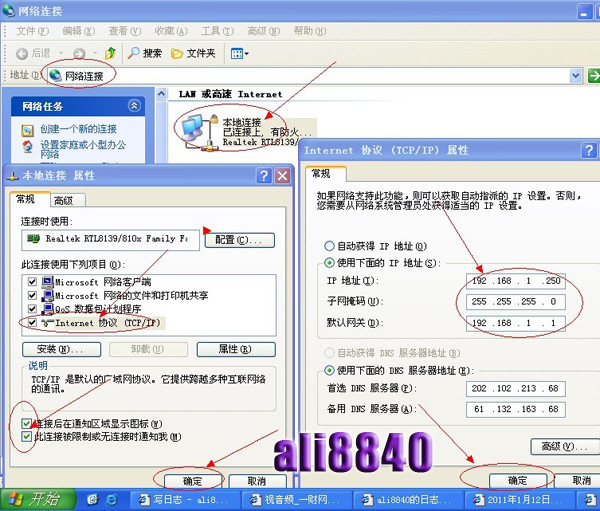This screenshot has width=600, height=511.
Task: Open the Views button dropdown in toolbar
Action: click(x=240, y=53)
